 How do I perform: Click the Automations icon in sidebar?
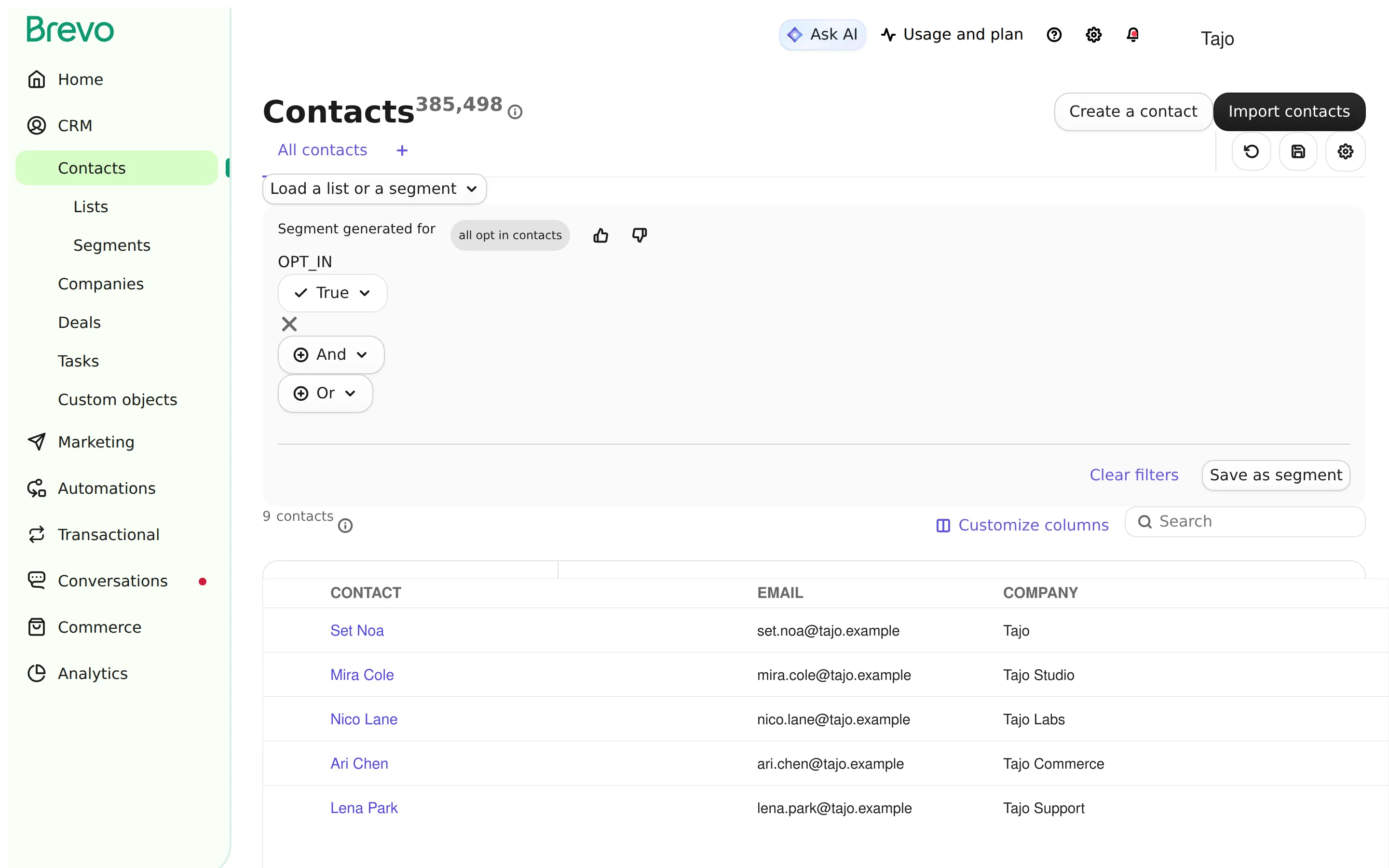pyautogui.click(x=37, y=488)
